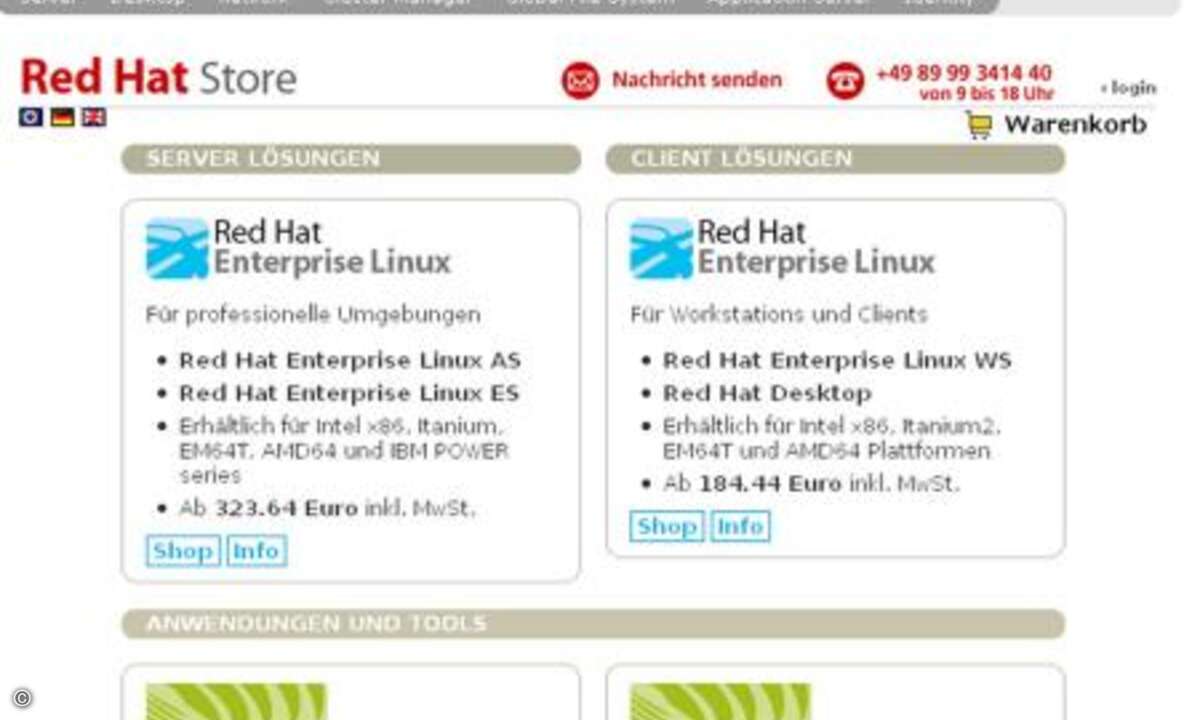Select the Anwendungen und Tools section header
This screenshot has height=720, width=1200.
point(593,624)
